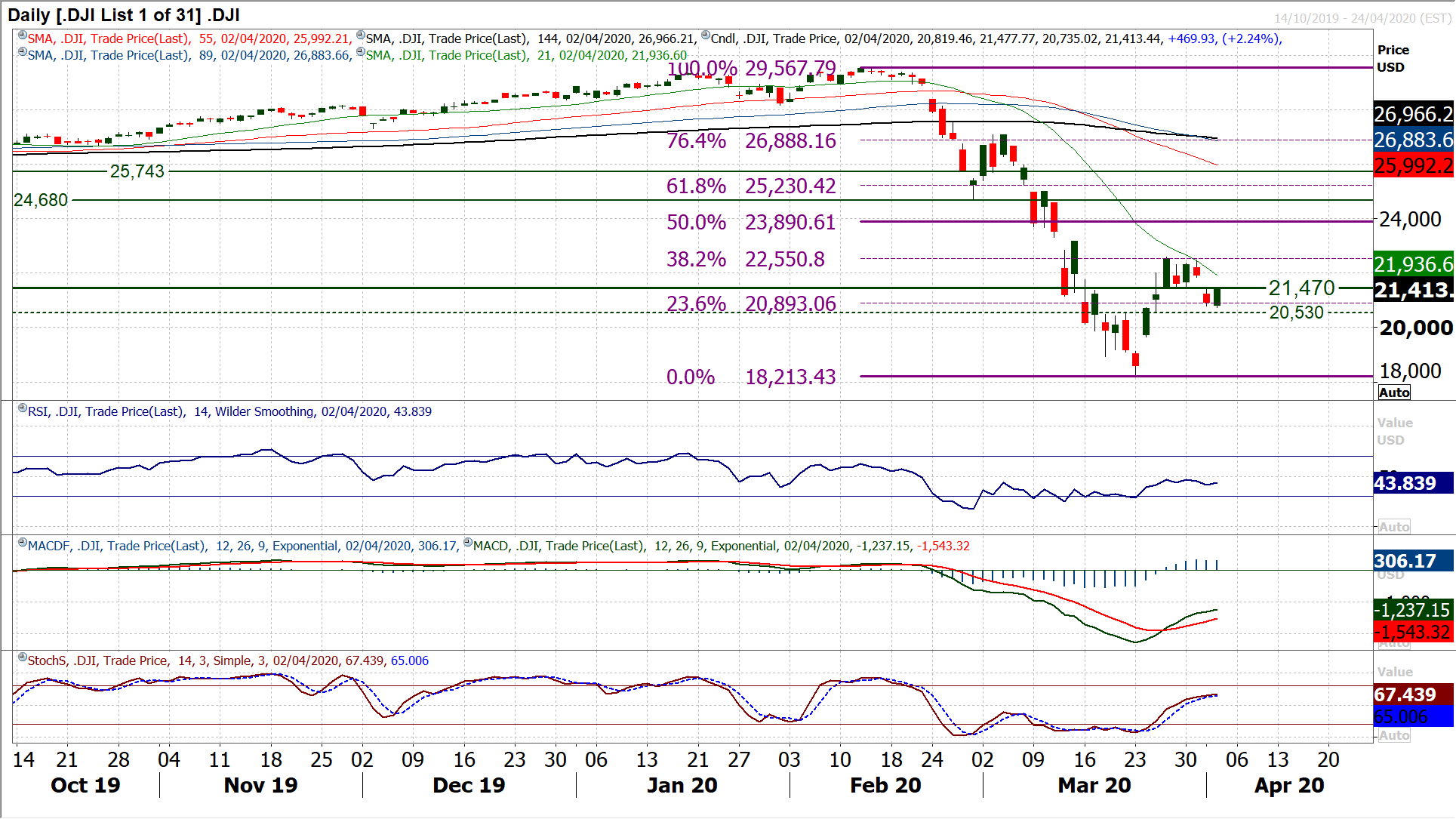The width and height of the screenshot is (1456, 819).
Task: Click the MACD value tag -1,237.15
Action: click(1414, 610)
